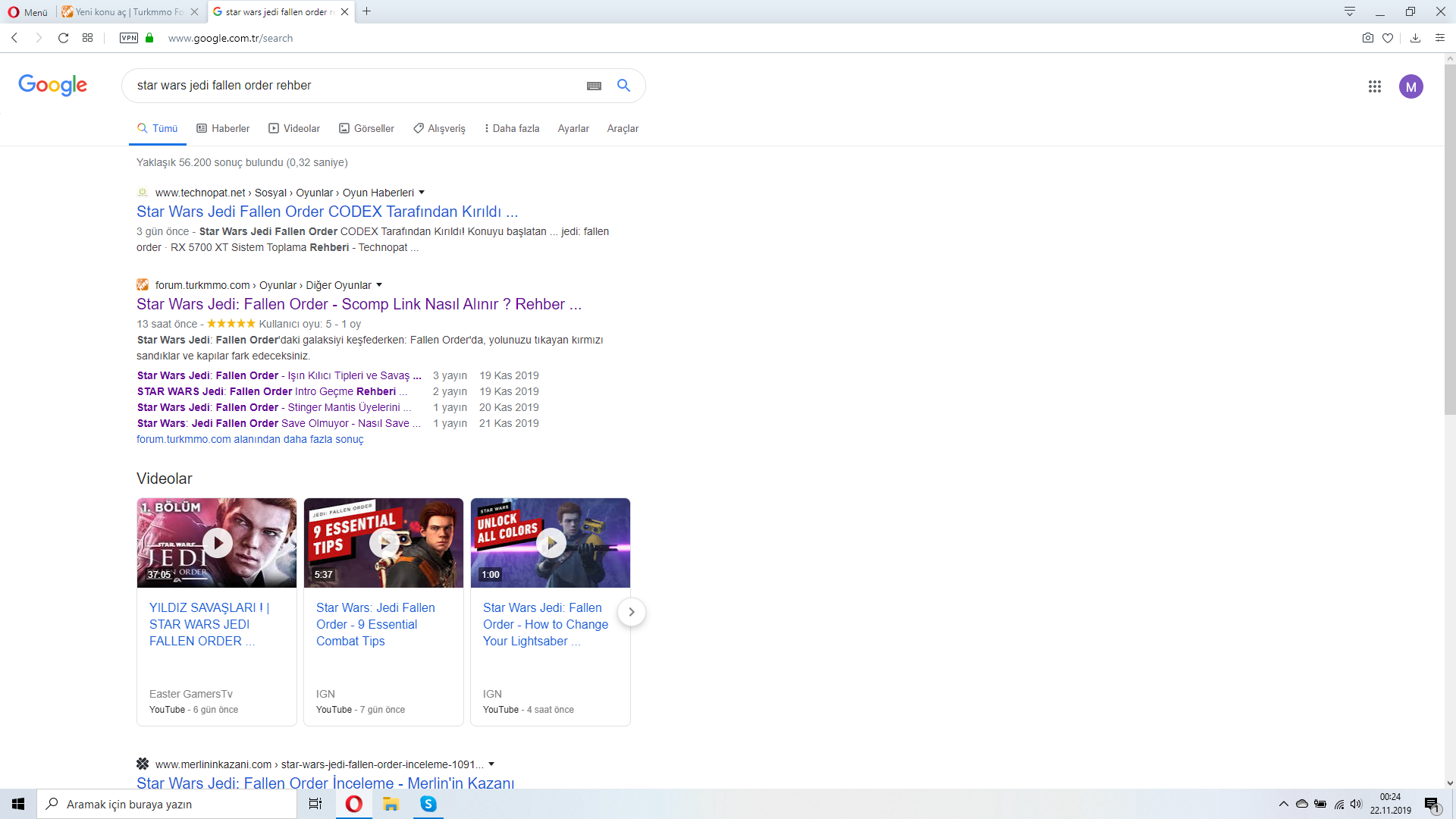Select the Tümü results tab
Image resolution: width=1456 pixels, height=819 pixels.
click(158, 129)
